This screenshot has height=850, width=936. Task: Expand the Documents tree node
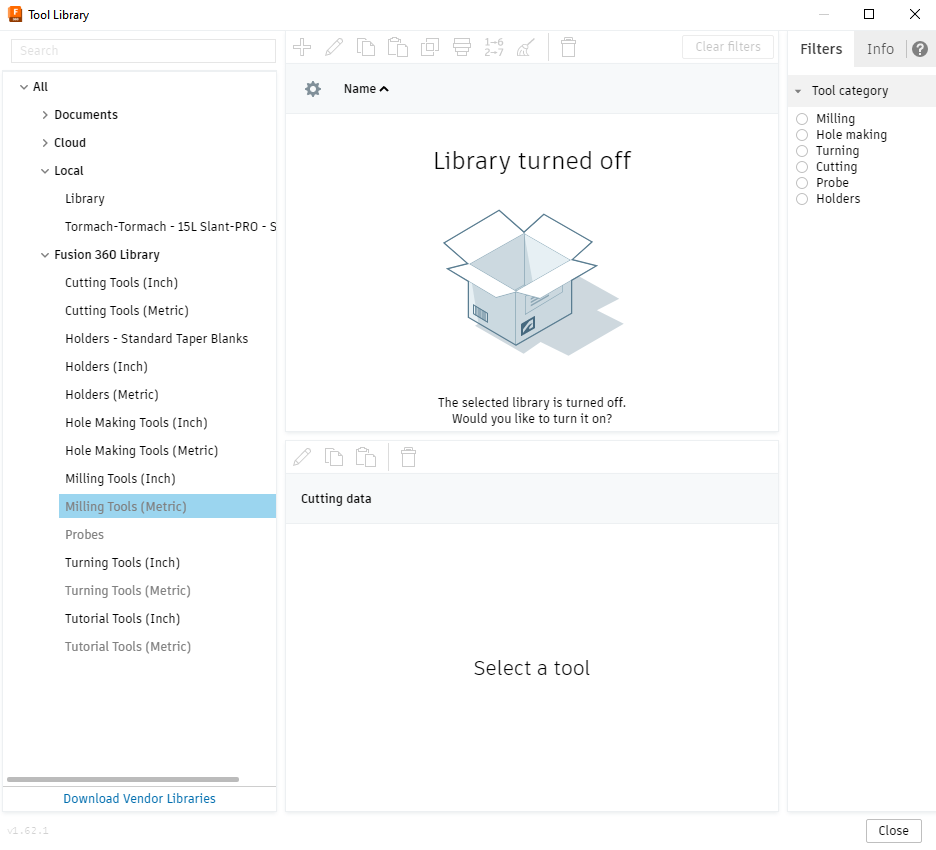(x=44, y=114)
